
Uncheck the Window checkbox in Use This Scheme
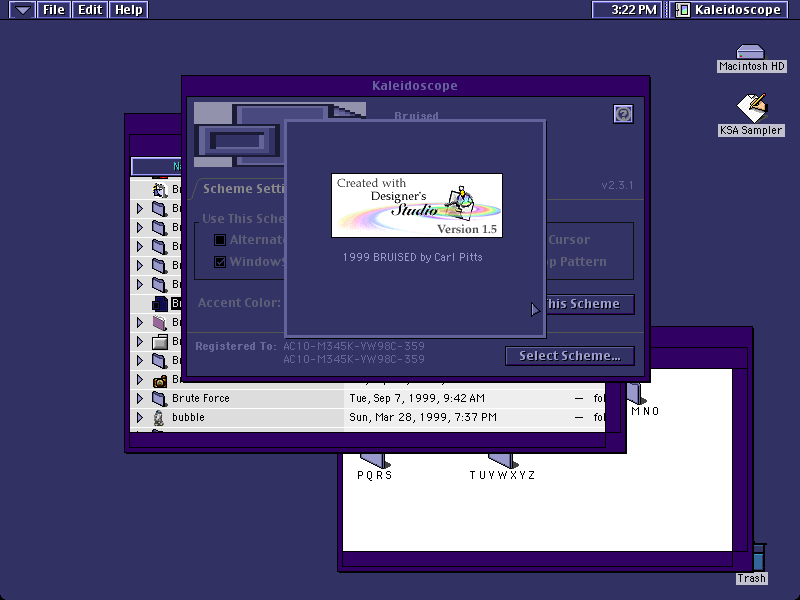click(x=220, y=262)
